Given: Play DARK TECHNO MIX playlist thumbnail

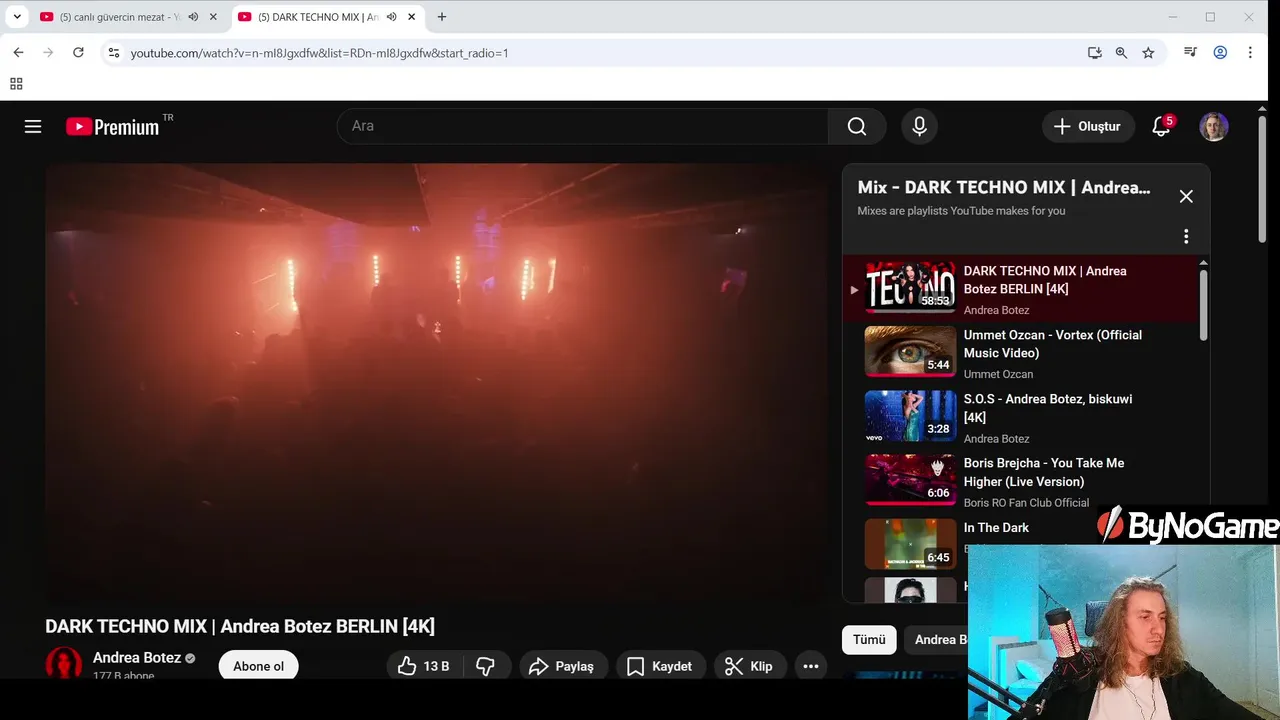Looking at the screenshot, I should pos(910,287).
